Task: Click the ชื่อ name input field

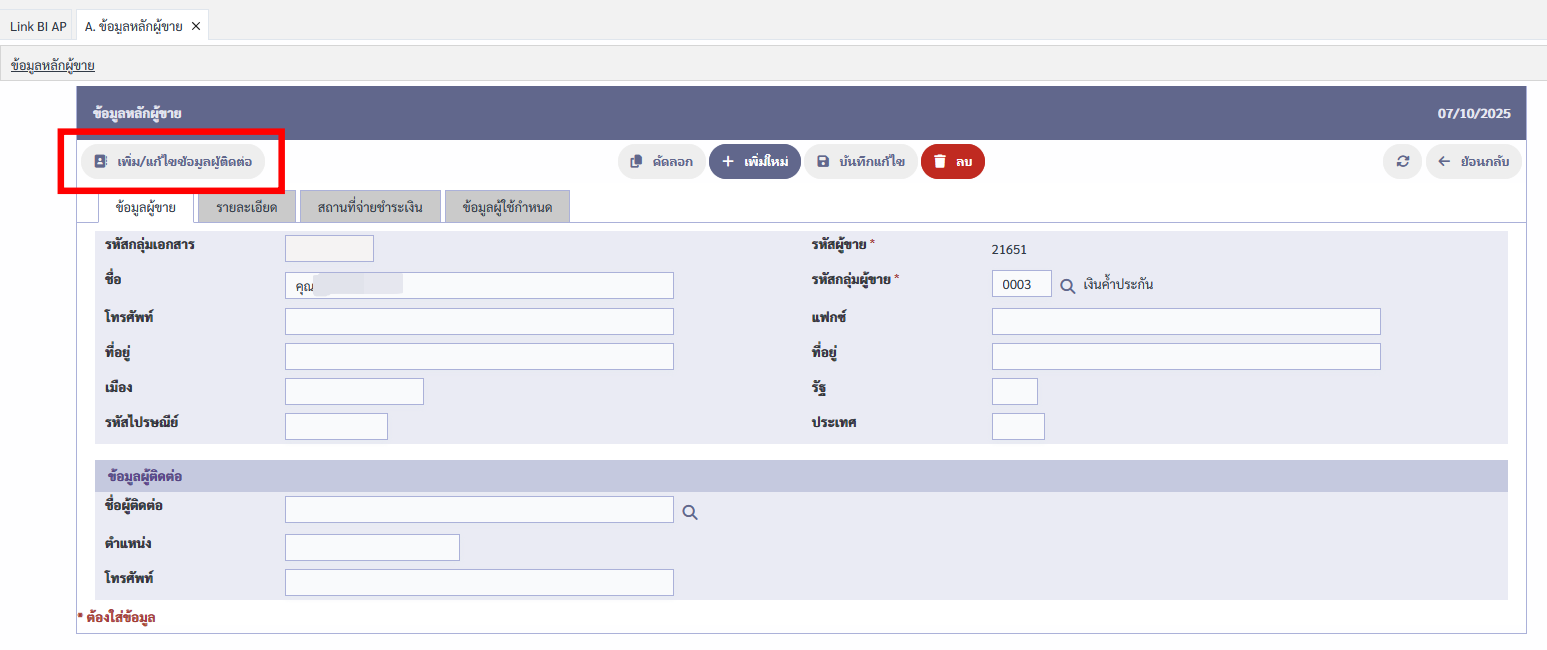Action: pos(479,286)
